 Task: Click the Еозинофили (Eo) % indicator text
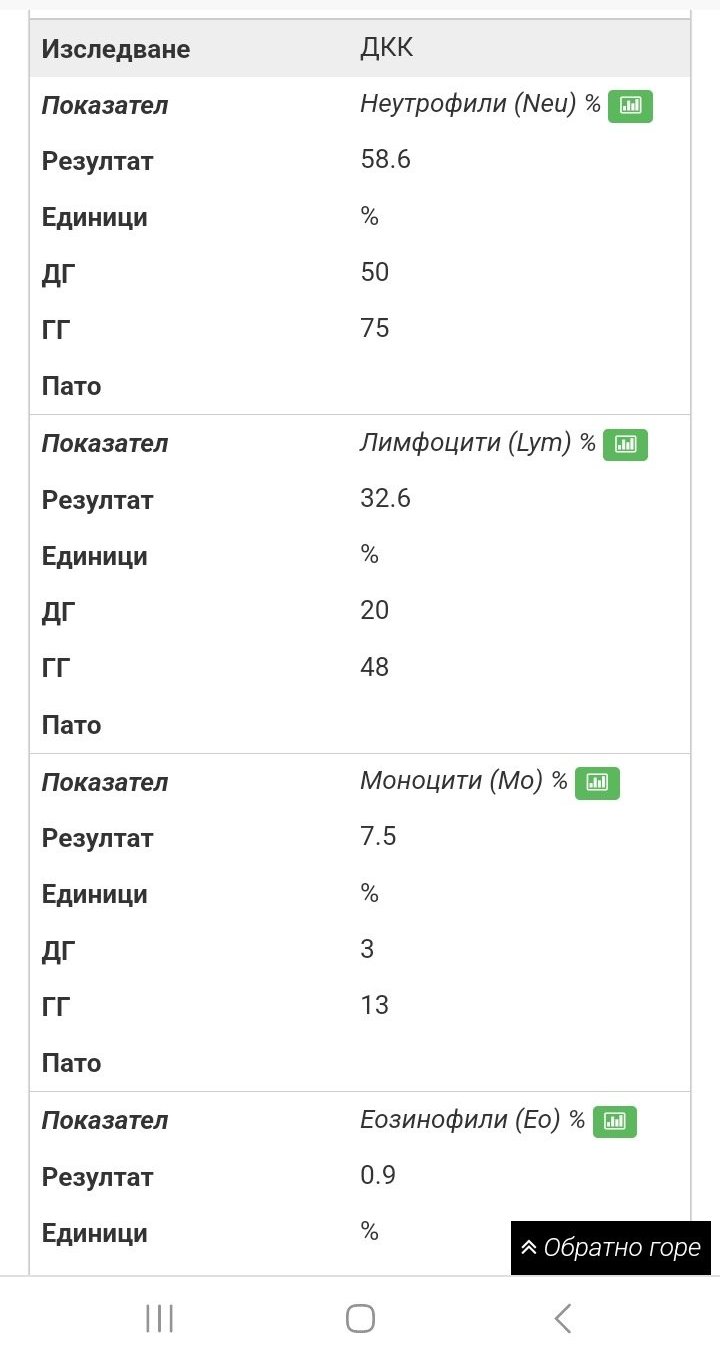click(472, 1120)
